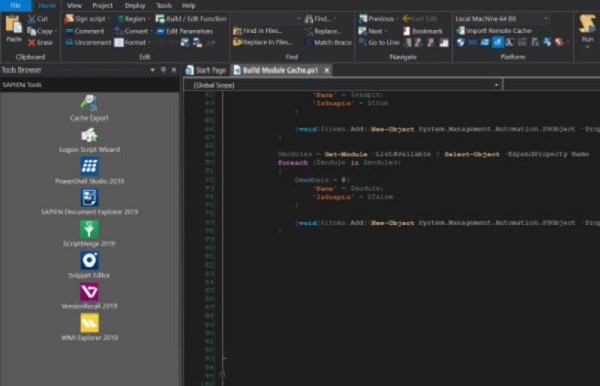Launch Logon Script Wizard

[89, 140]
